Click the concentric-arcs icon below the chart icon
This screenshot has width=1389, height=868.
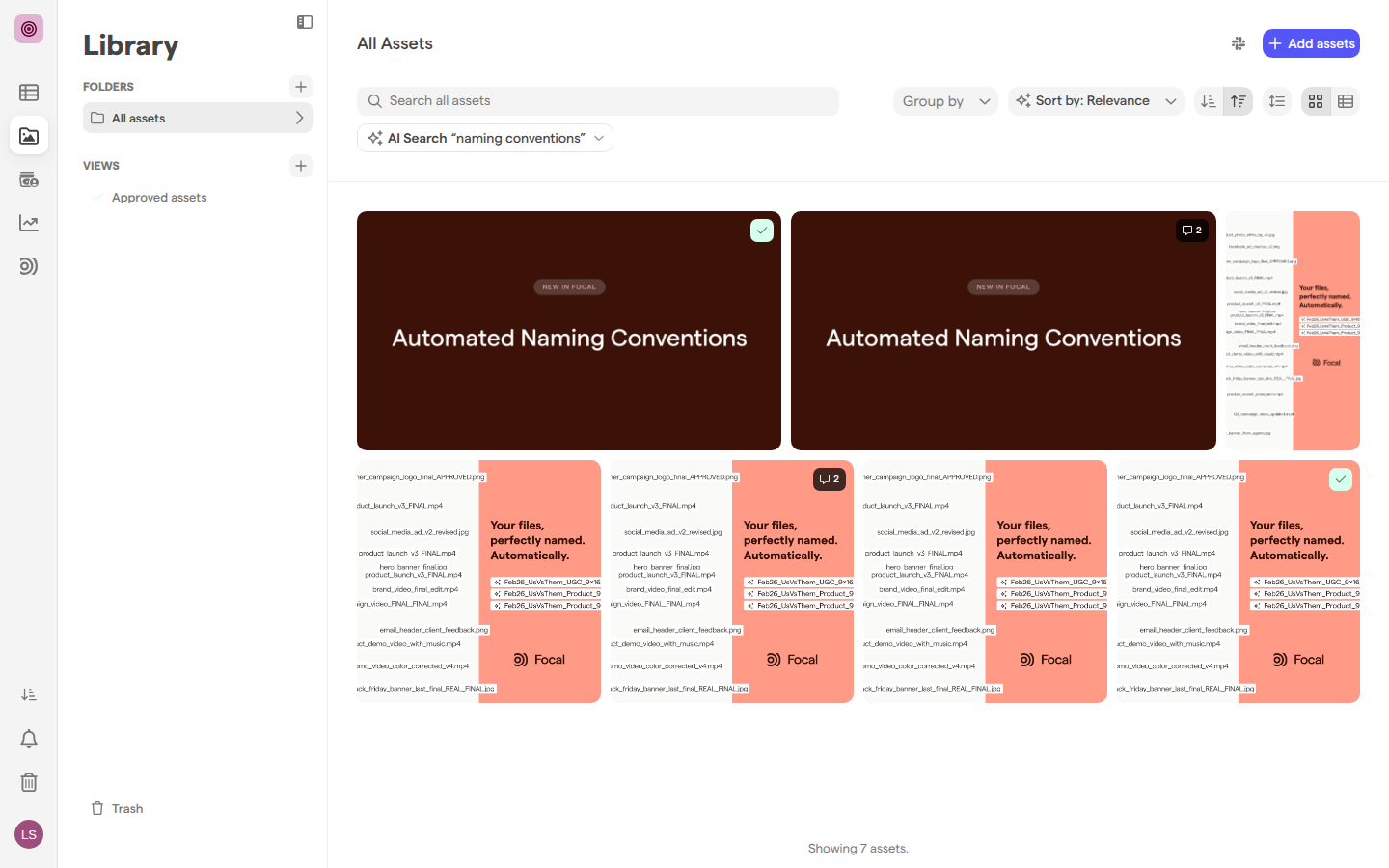point(29,266)
